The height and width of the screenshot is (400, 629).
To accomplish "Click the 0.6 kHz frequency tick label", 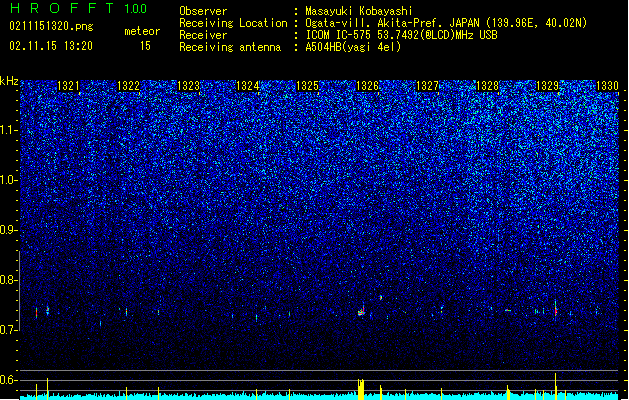I will pyautogui.click(x=8, y=380).
